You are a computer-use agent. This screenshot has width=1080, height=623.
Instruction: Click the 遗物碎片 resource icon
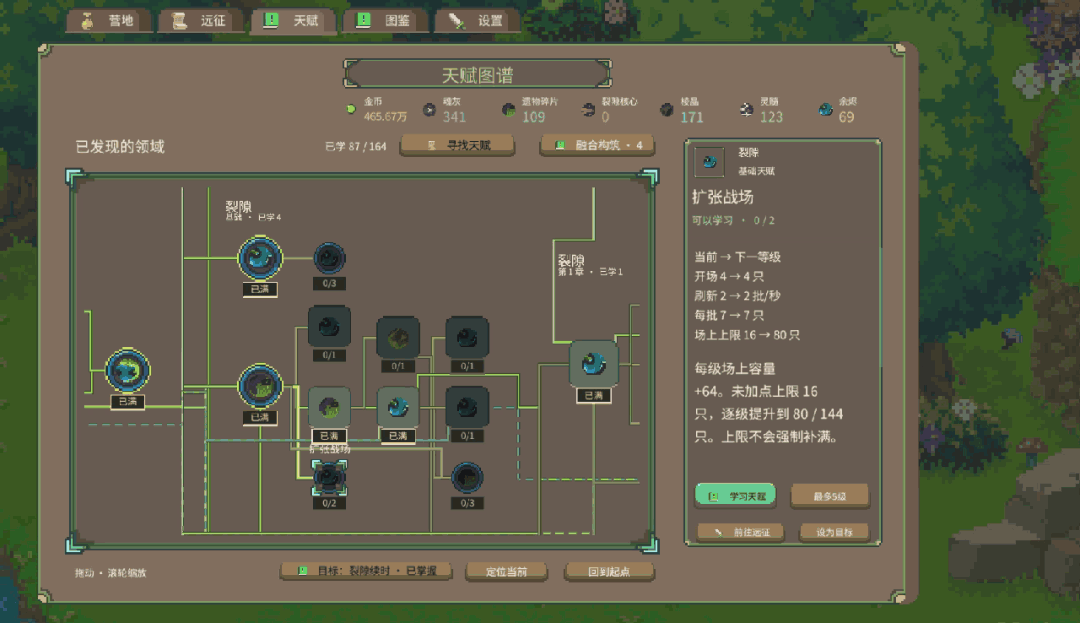[508, 109]
